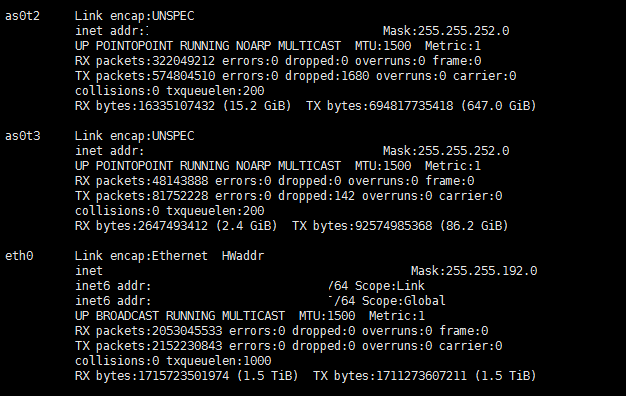Click as0t3 TX bytes (86.2 GiB)
This screenshot has width=626, height=396.
coord(400,226)
